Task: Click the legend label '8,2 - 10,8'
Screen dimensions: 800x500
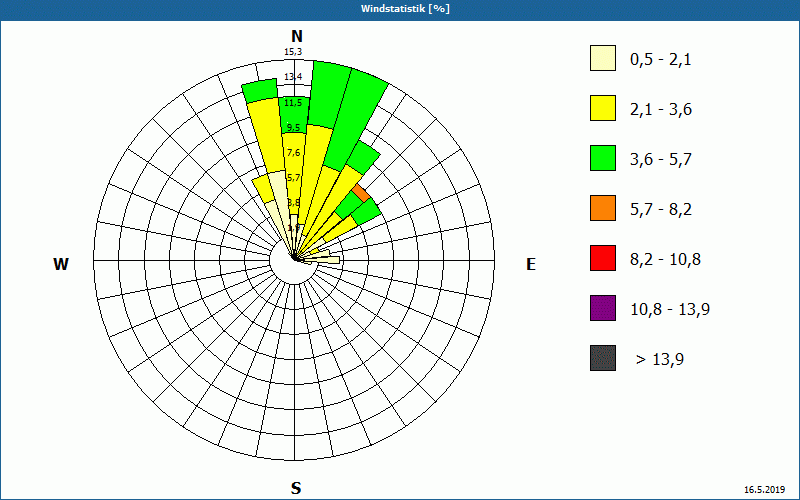Action: pyautogui.click(x=665, y=260)
